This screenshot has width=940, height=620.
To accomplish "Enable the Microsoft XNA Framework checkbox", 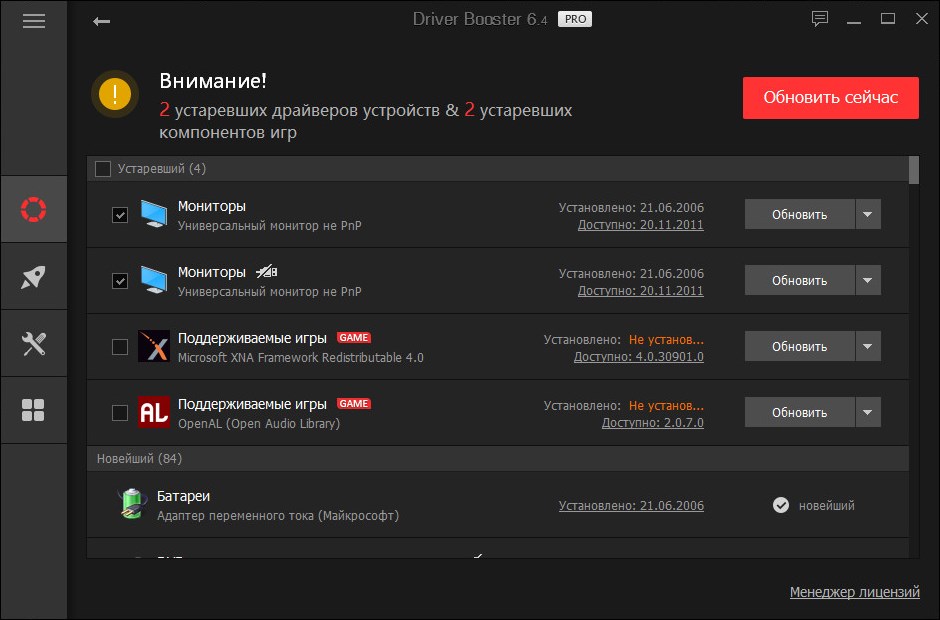I will click(x=120, y=347).
